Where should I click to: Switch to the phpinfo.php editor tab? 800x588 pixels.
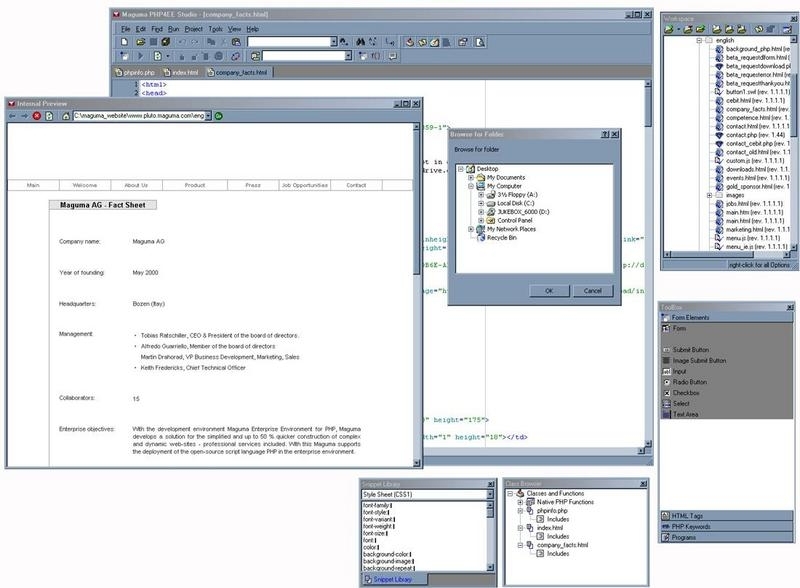(135, 72)
